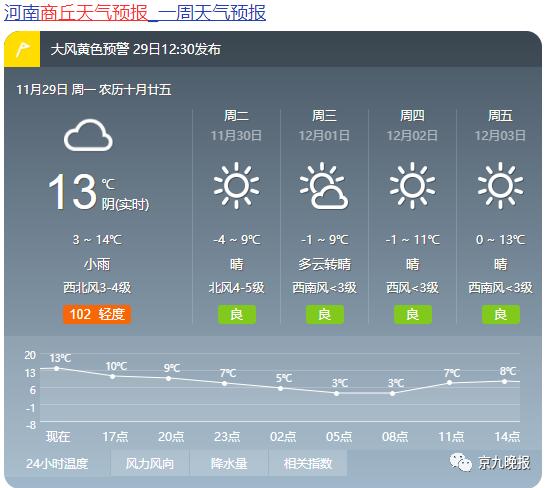Click the 0 ~ 13℃ range for 周五
The height and width of the screenshot is (488, 548).
pos(500,240)
